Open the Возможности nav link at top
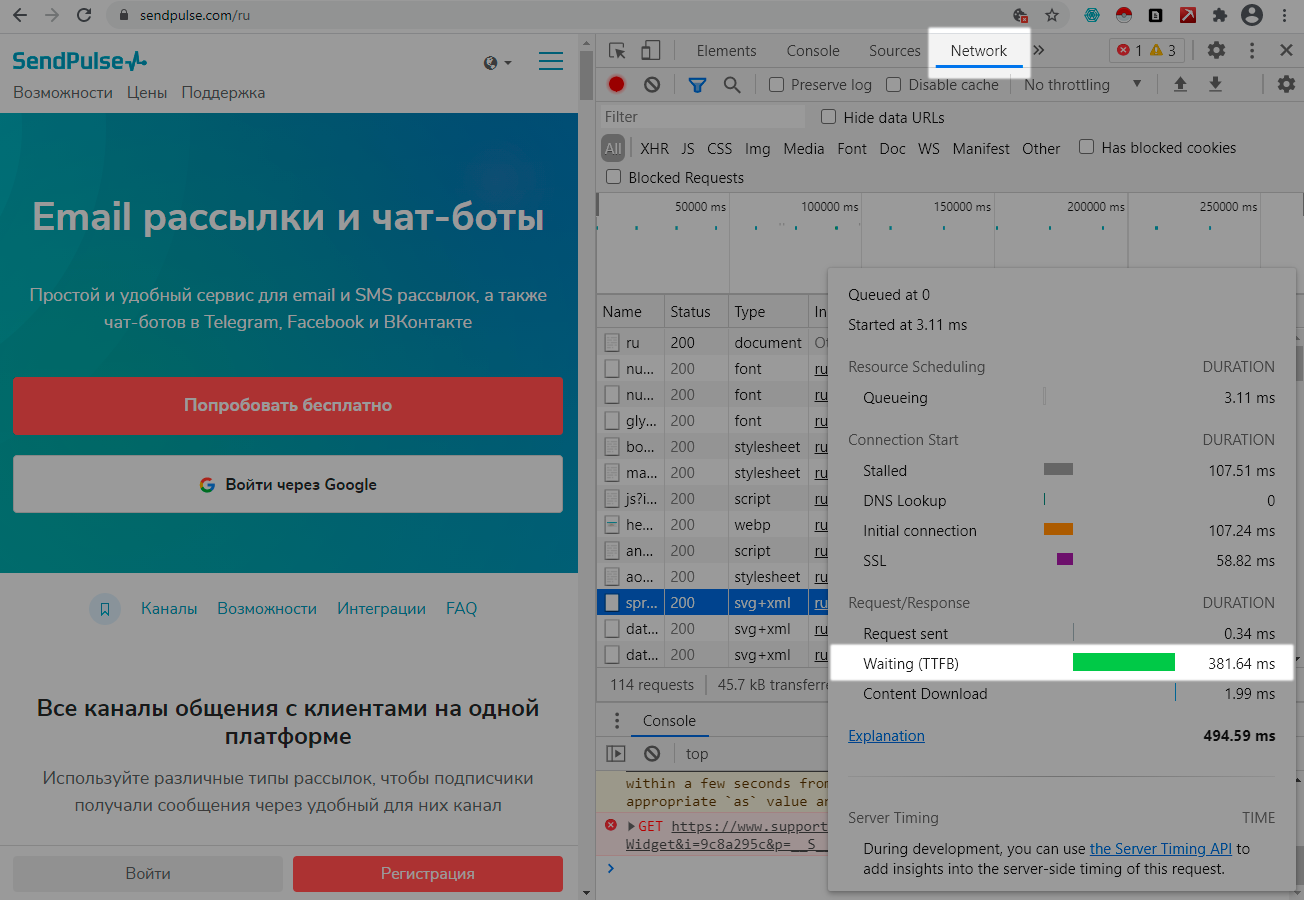Viewport: 1304px width, 900px height. 63,93
